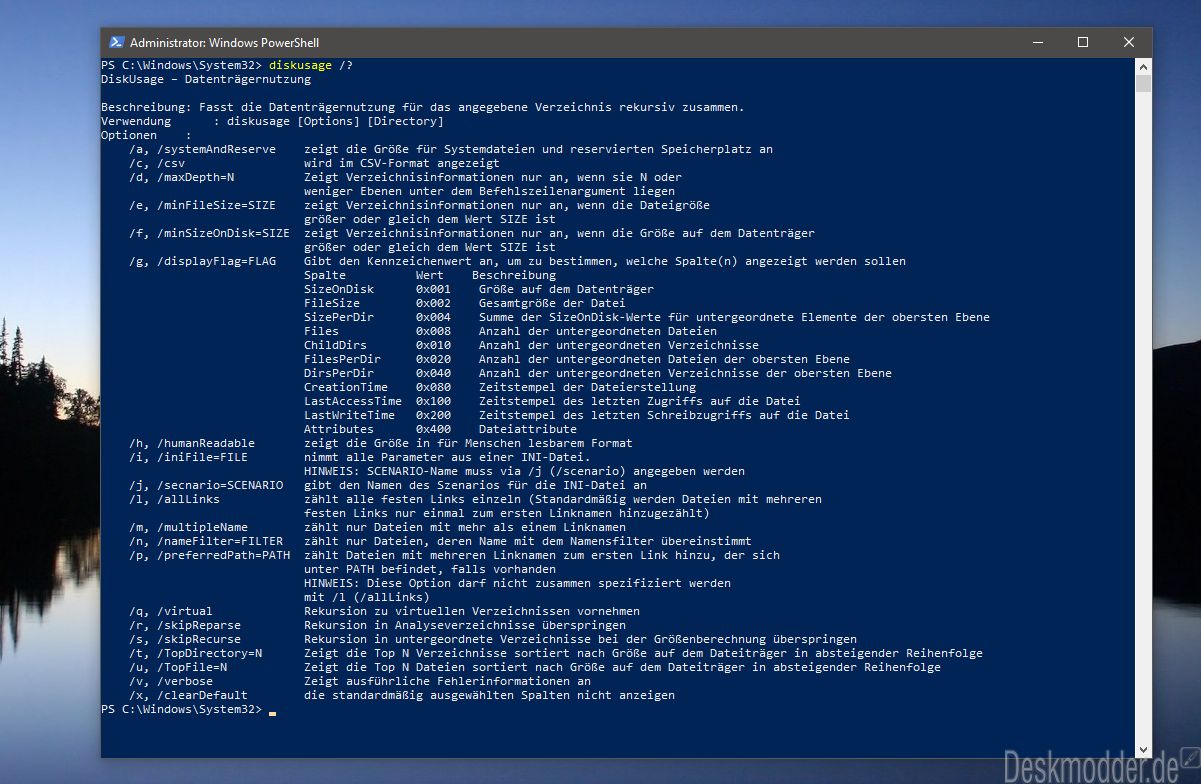Click the "LastWriteTime" column name
1201x784 pixels.
[x=349, y=415]
